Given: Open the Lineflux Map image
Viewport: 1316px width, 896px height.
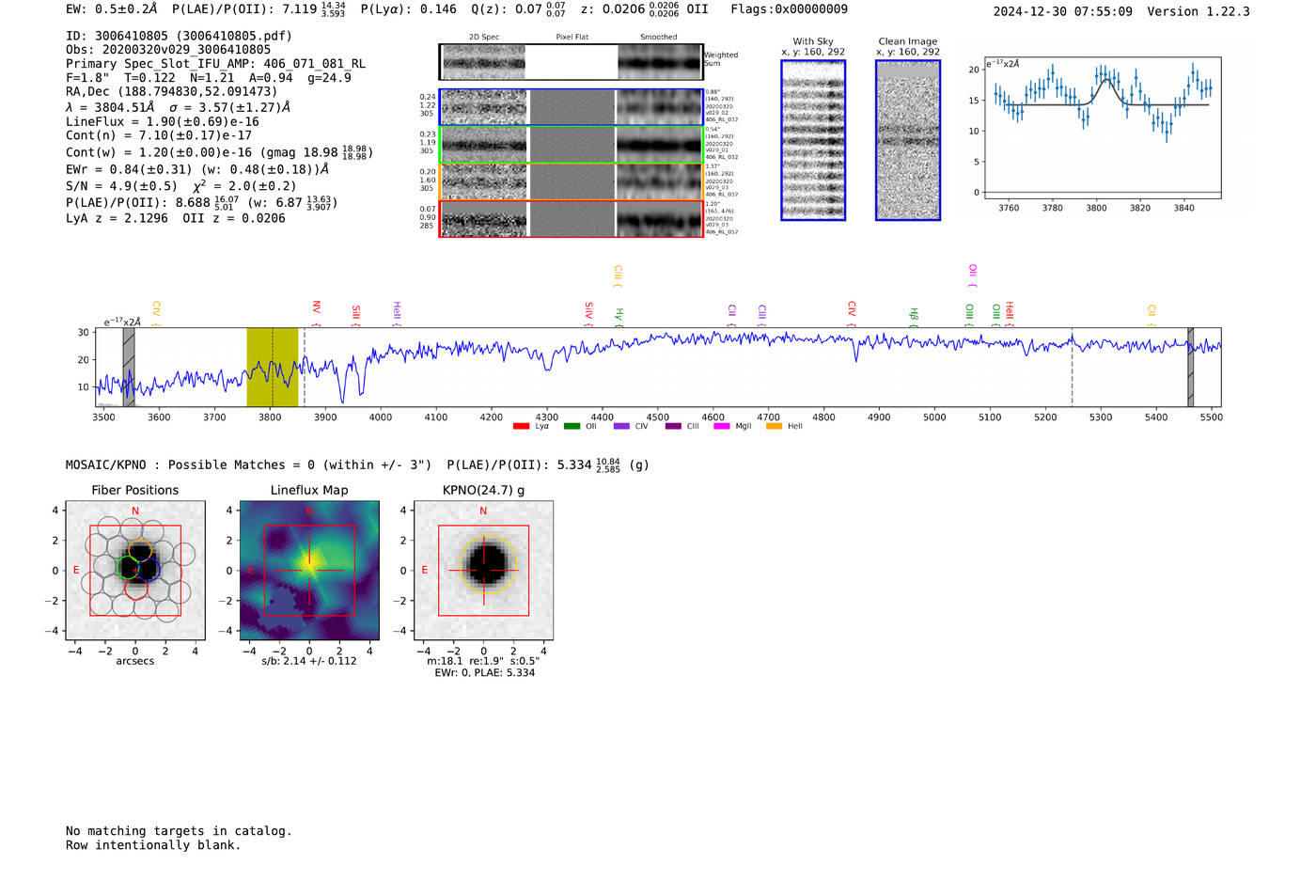Looking at the screenshot, I should click(x=309, y=570).
